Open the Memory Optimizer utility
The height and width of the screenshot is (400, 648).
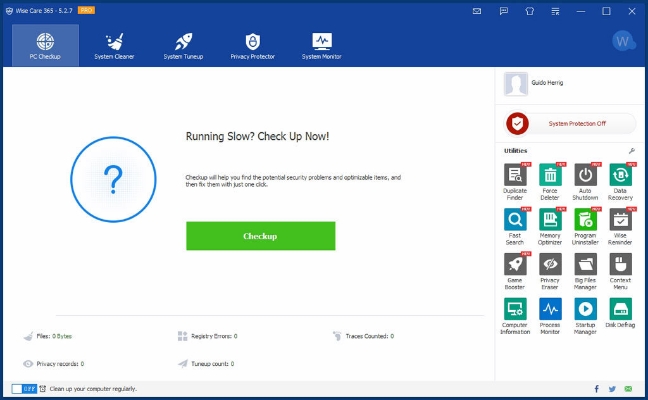click(550, 226)
